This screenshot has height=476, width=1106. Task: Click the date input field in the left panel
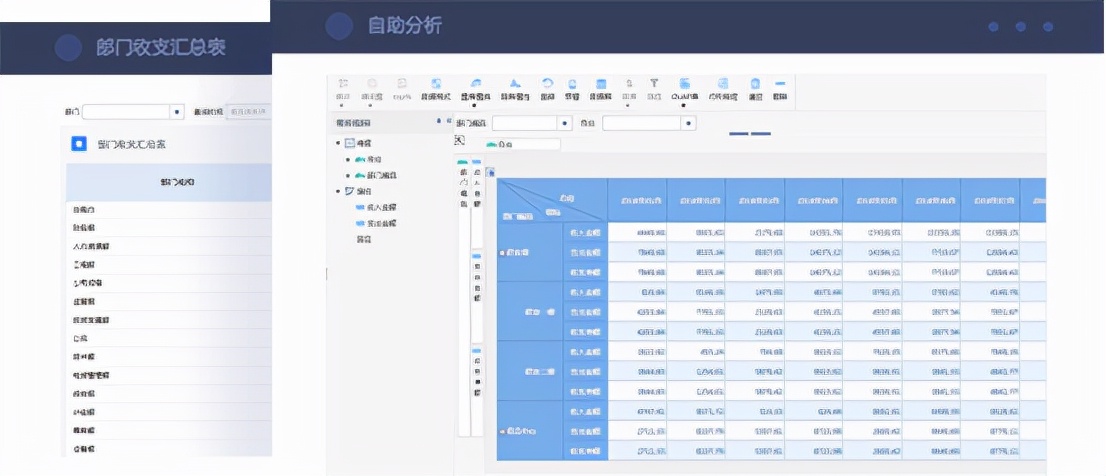tap(248, 111)
